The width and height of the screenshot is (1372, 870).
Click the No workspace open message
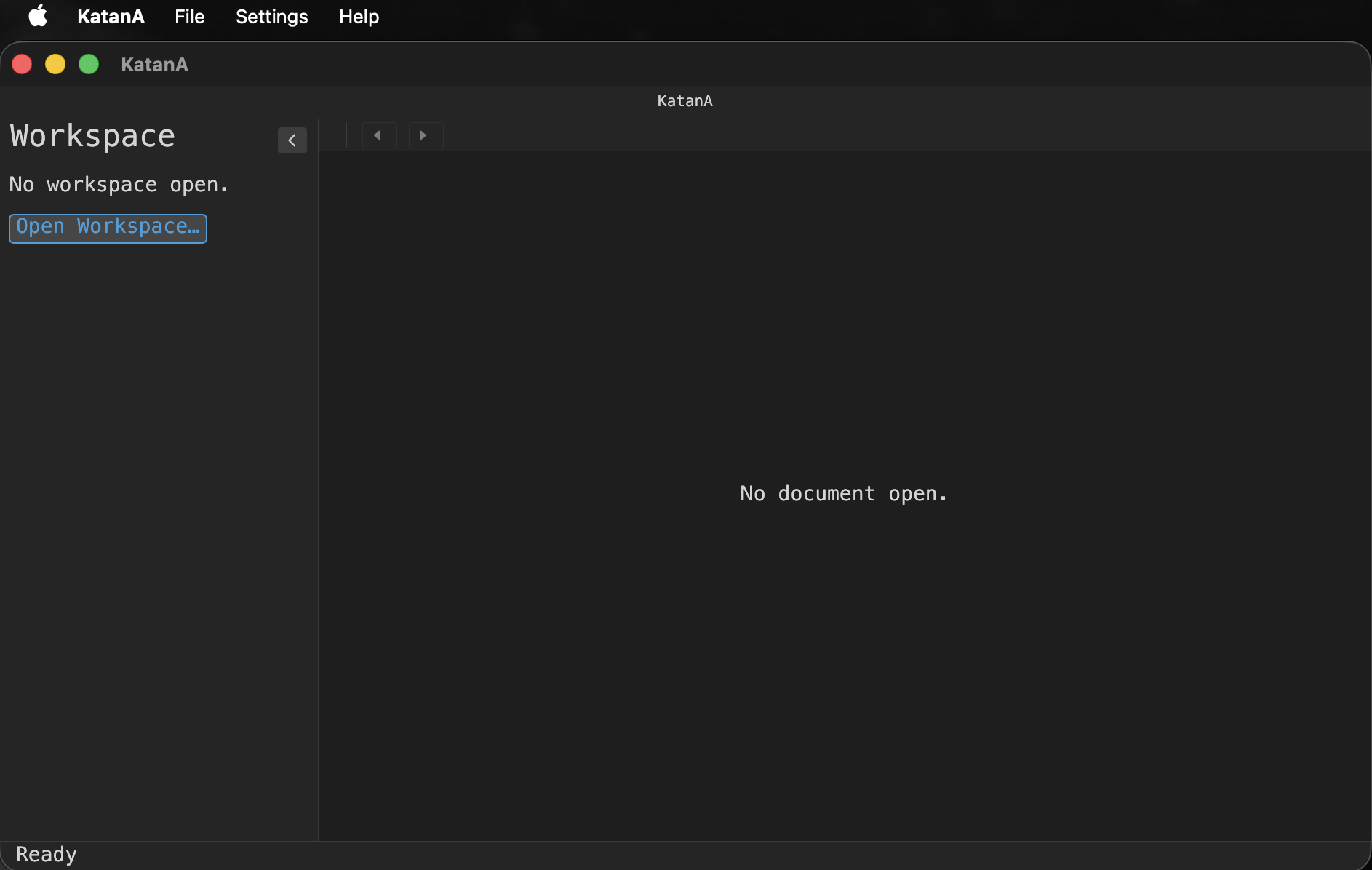[118, 185]
